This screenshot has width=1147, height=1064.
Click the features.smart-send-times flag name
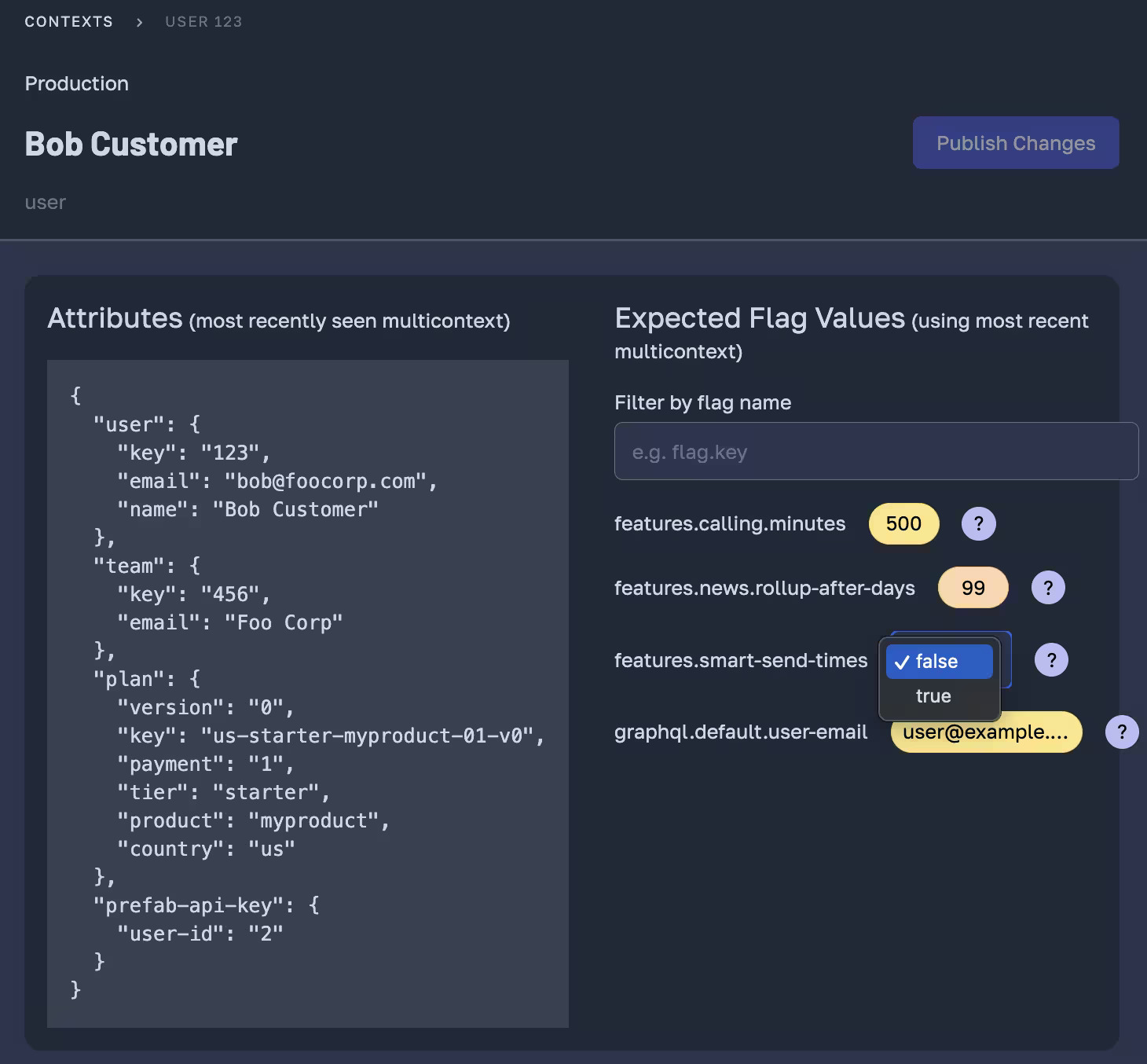tap(741, 661)
